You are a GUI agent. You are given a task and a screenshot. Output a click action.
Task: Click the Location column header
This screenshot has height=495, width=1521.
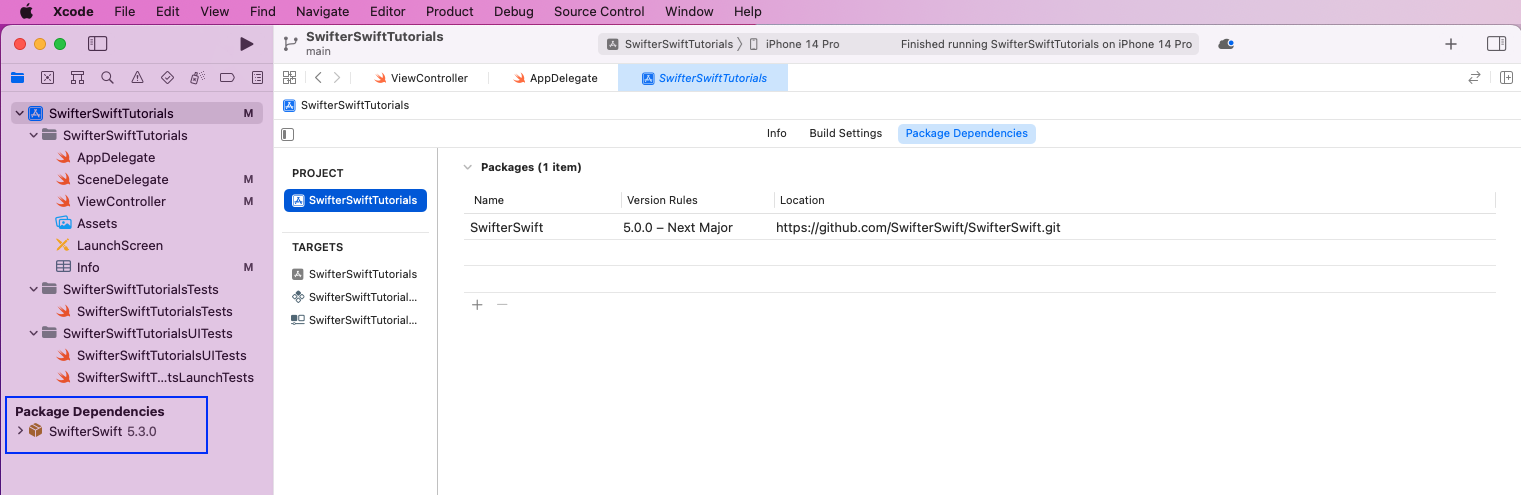point(802,201)
